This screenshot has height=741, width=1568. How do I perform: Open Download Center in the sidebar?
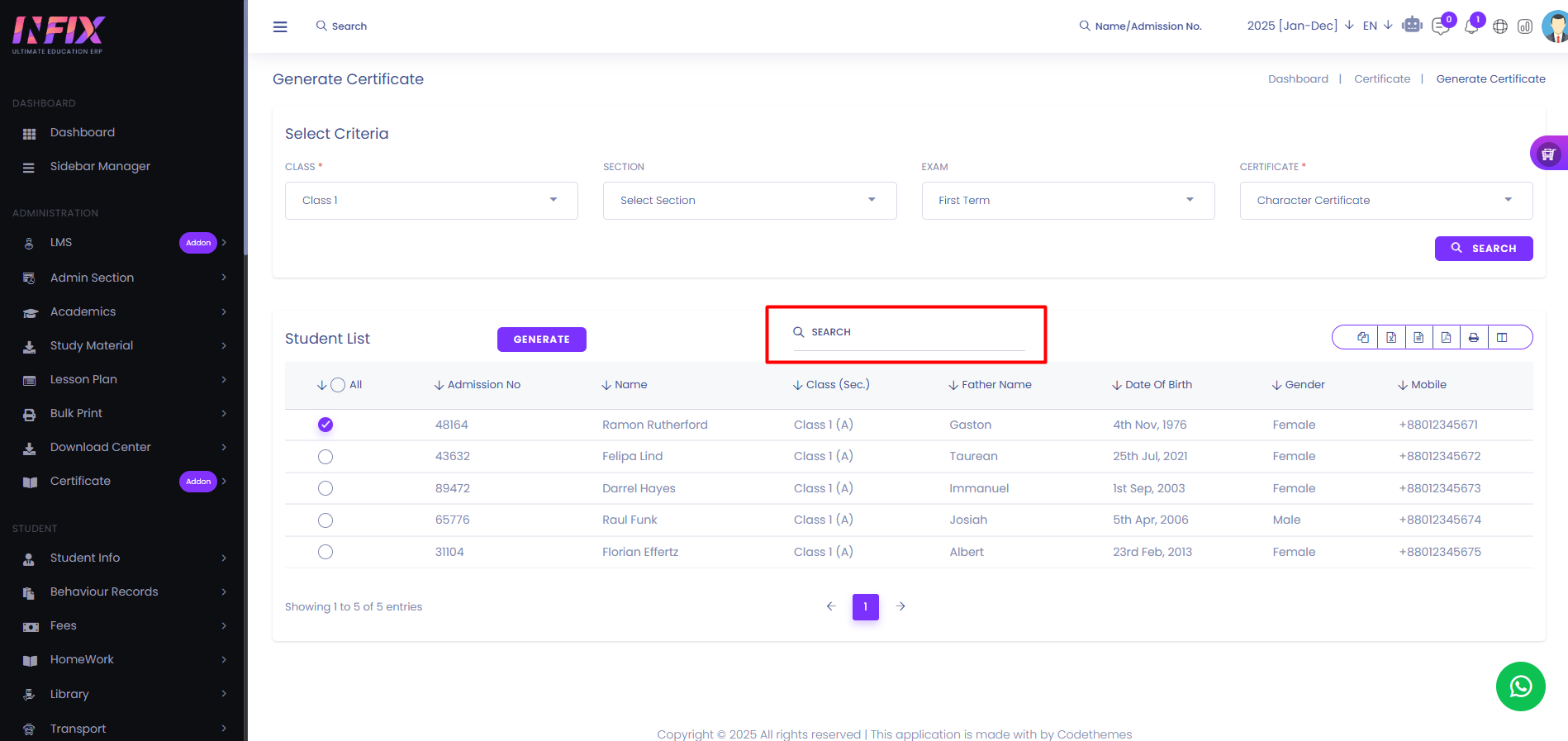(122, 447)
